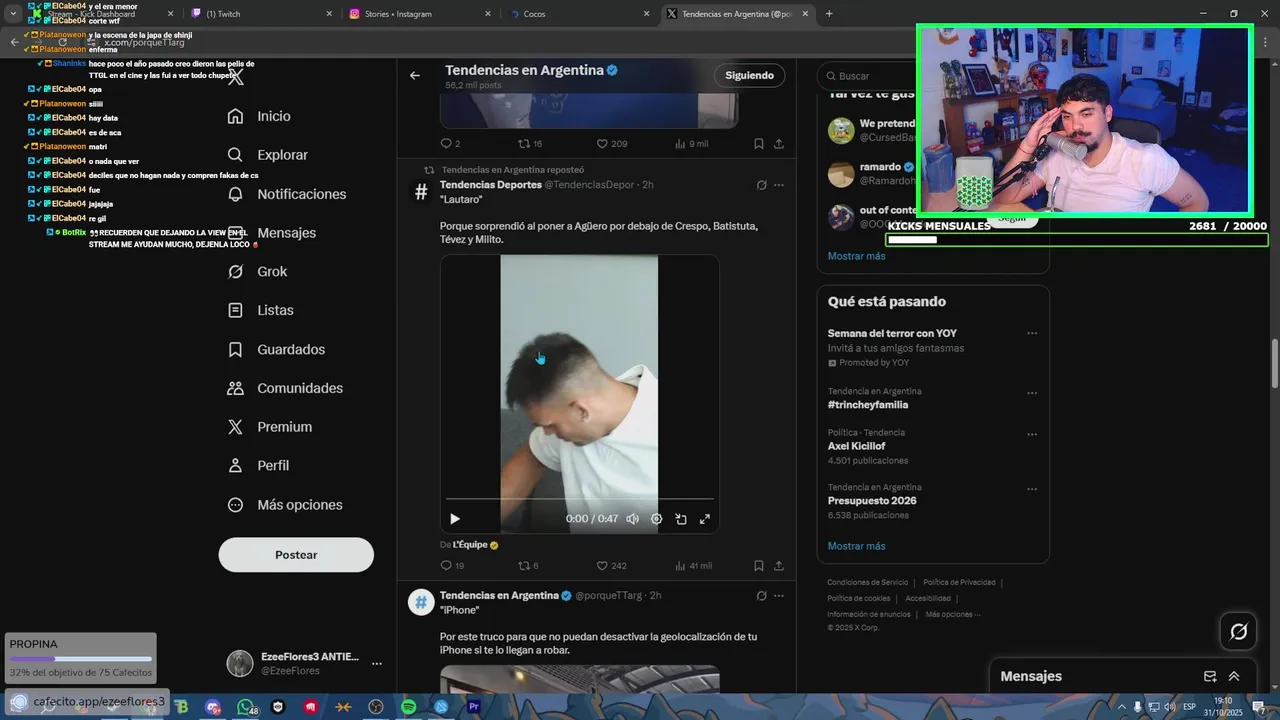The height and width of the screenshot is (720, 1280).
Task: Open Comunidades in the sidebar
Action: pyautogui.click(x=285, y=388)
